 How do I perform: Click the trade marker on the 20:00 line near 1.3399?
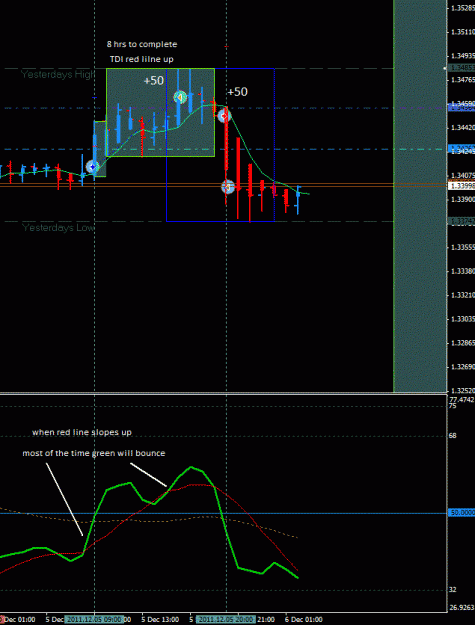pos(228,187)
